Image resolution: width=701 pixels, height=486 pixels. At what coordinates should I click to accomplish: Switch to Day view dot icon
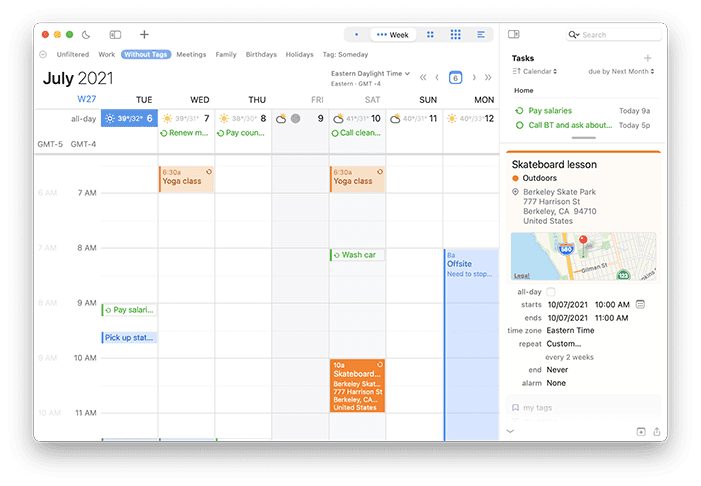356,34
